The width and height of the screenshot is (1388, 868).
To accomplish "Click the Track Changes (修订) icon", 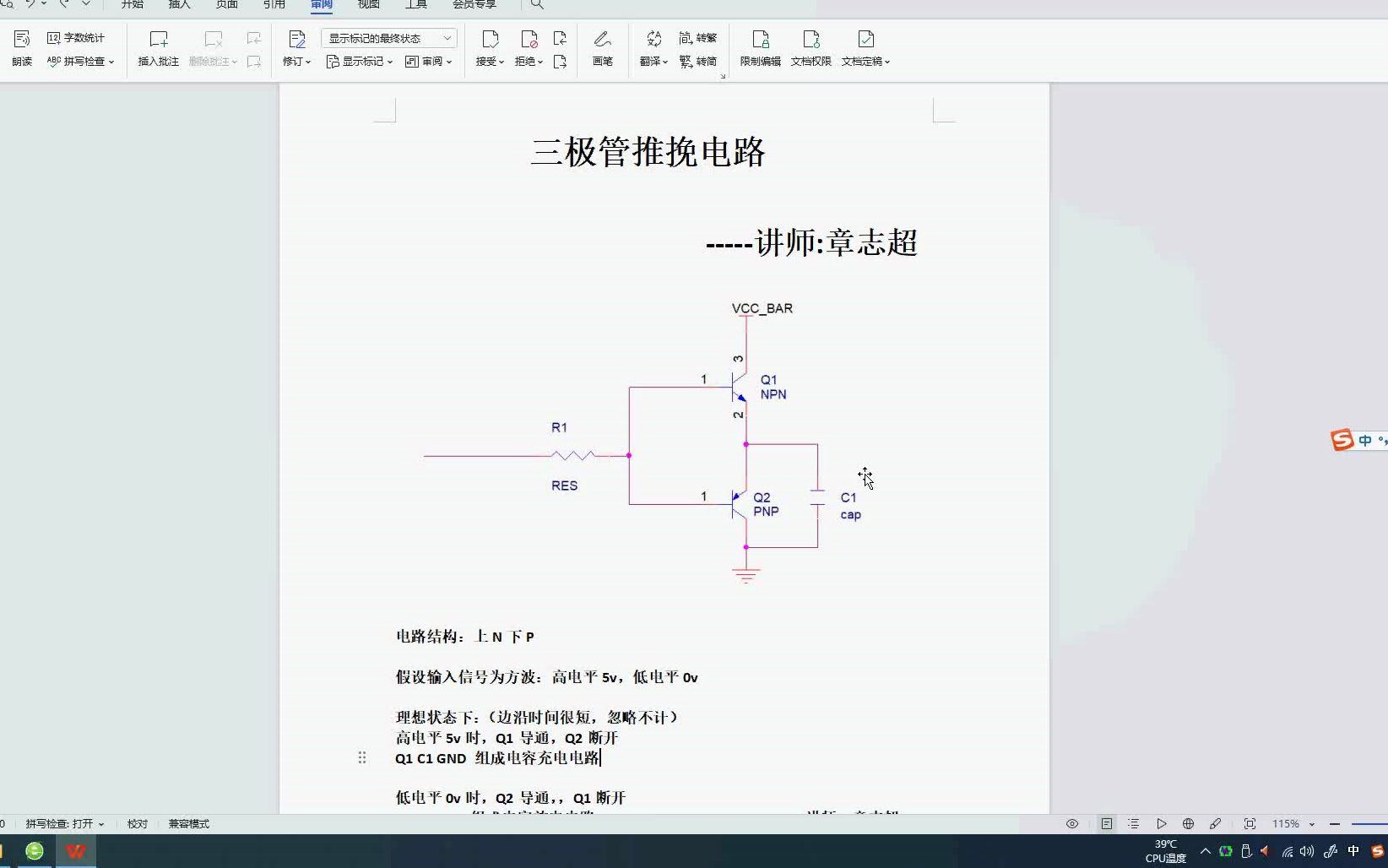I will tap(296, 39).
